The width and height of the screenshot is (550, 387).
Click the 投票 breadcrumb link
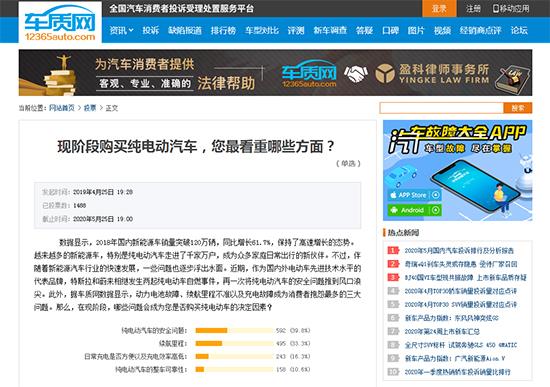90,108
